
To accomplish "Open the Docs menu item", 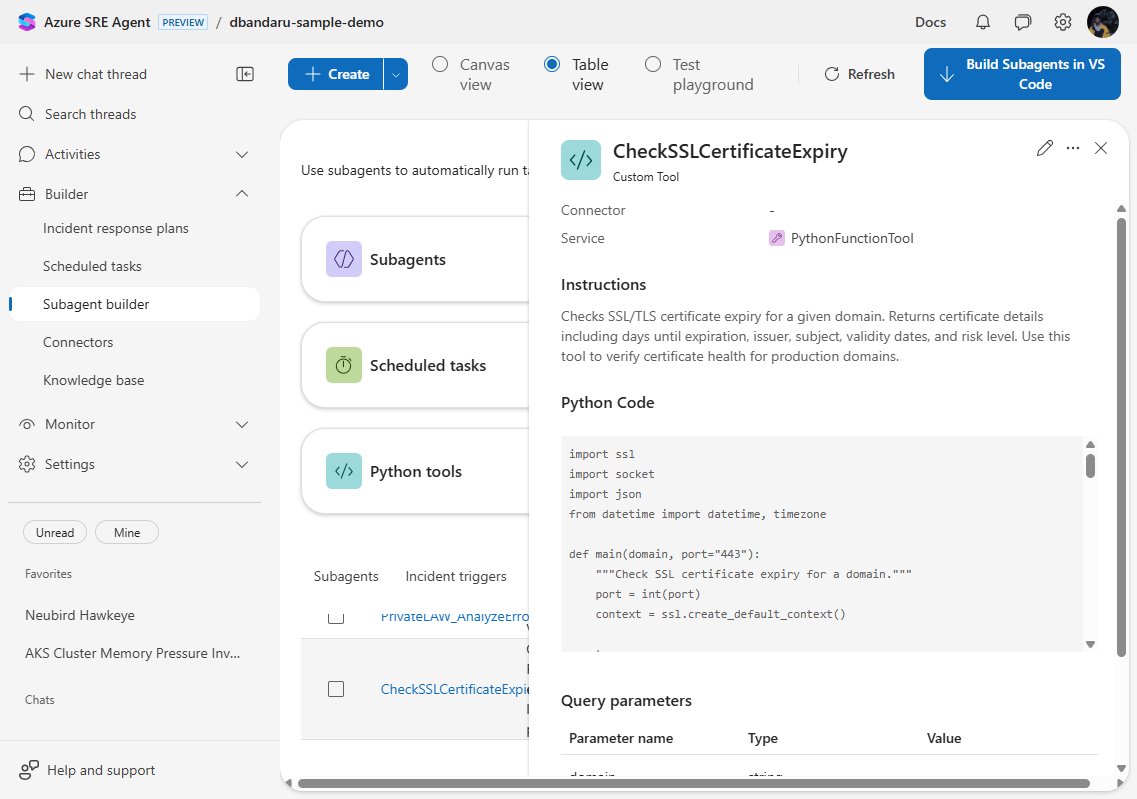I will [x=930, y=21].
